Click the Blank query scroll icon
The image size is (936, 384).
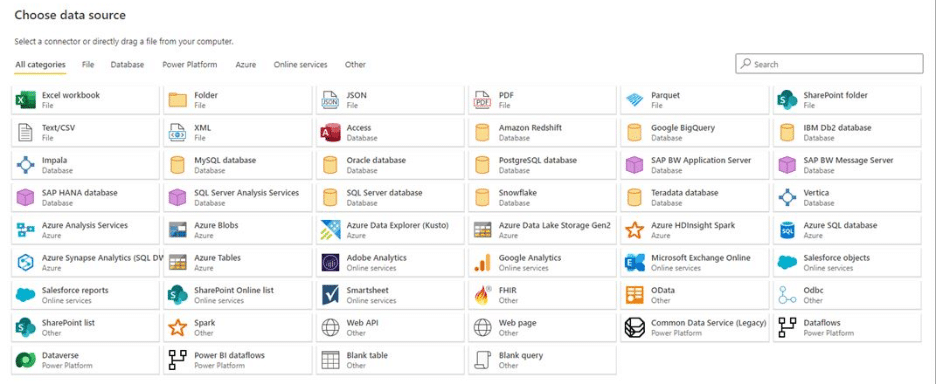[482, 360]
